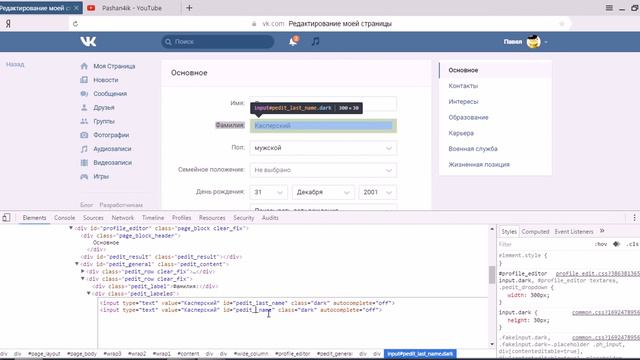Click the YouTube tab favicon
Screen dimensions: 640x360
pos(91,8)
